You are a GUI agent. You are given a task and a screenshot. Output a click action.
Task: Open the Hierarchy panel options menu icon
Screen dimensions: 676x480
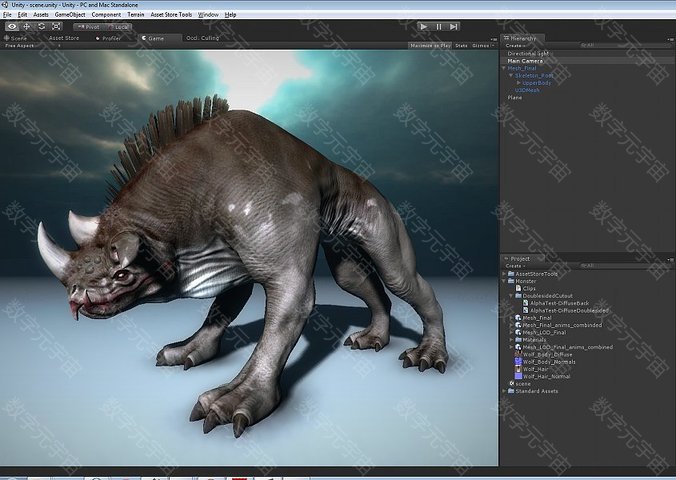[x=670, y=39]
